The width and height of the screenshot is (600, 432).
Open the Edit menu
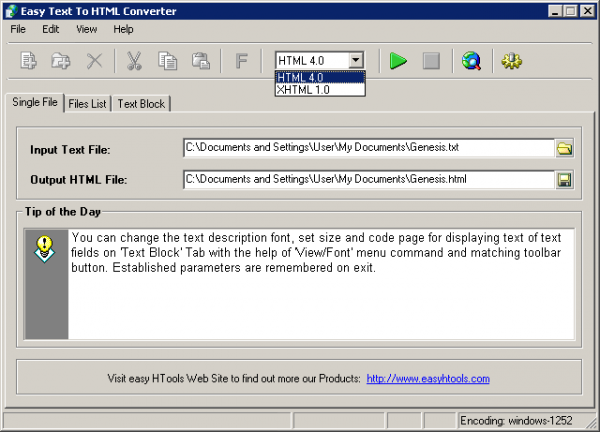51,29
